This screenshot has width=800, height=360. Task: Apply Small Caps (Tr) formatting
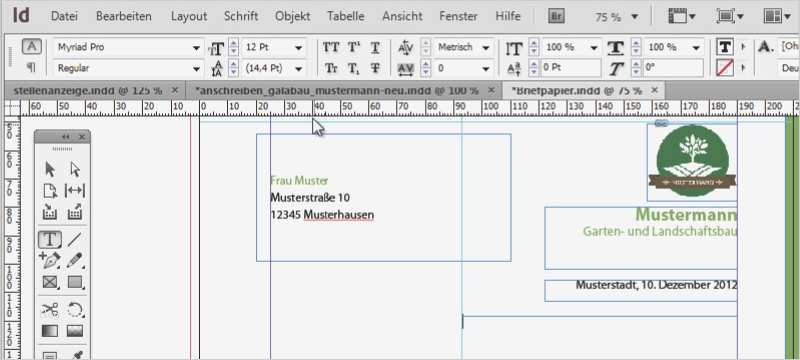(331, 68)
